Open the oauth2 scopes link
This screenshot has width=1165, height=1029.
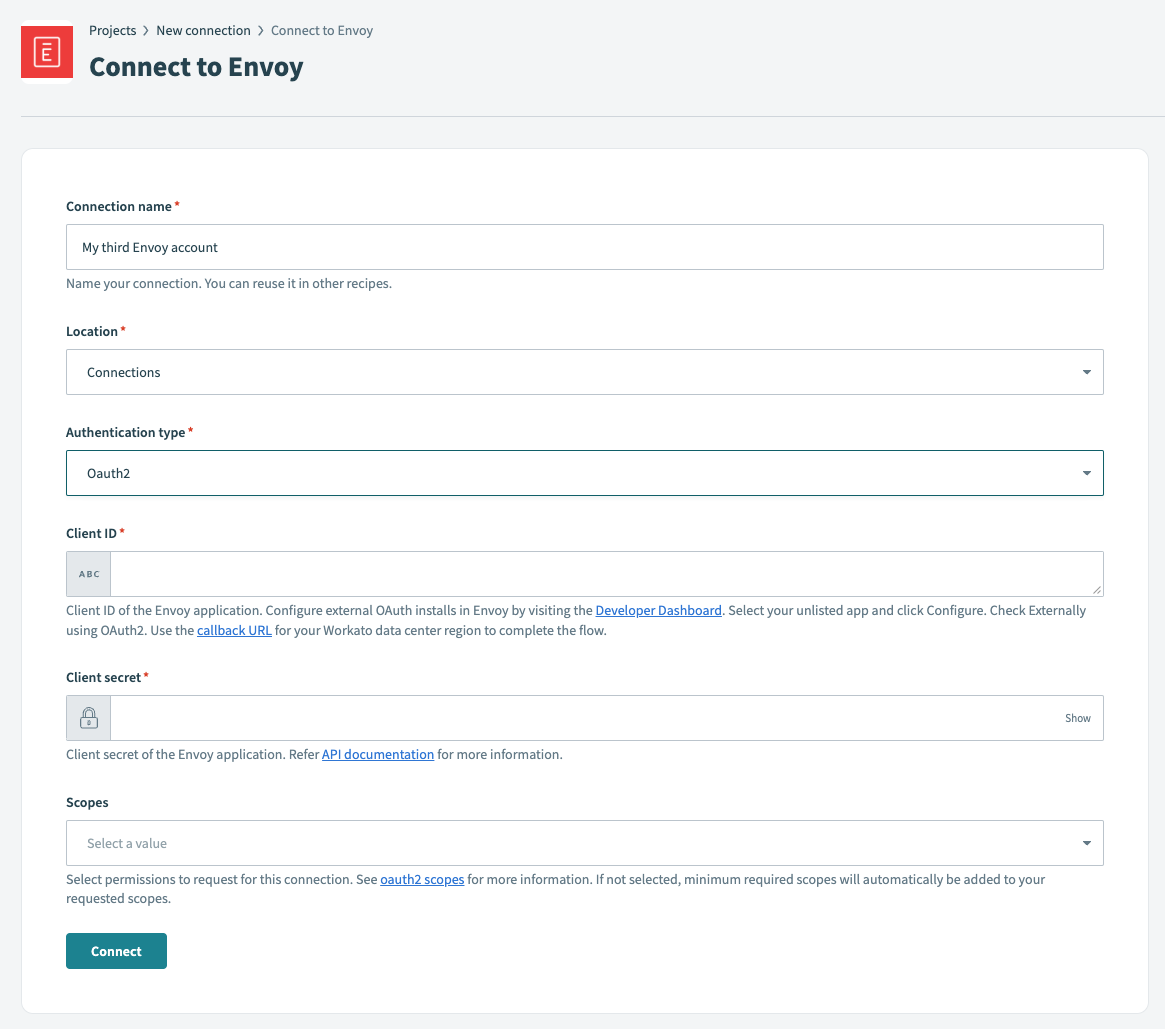point(421,879)
